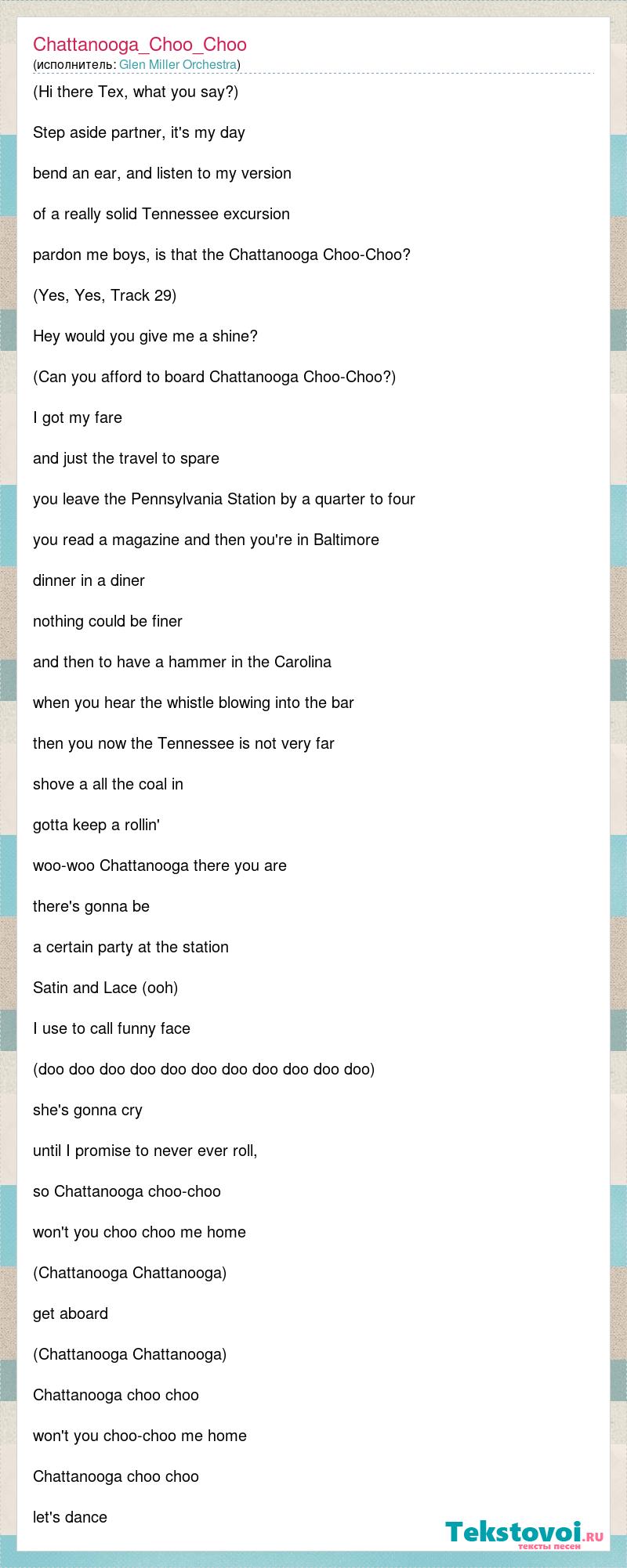Click the lyric line 'Step aside partner, it's my day'
The width and height of the screenshot is (627, 1568).
click(139, 133)
